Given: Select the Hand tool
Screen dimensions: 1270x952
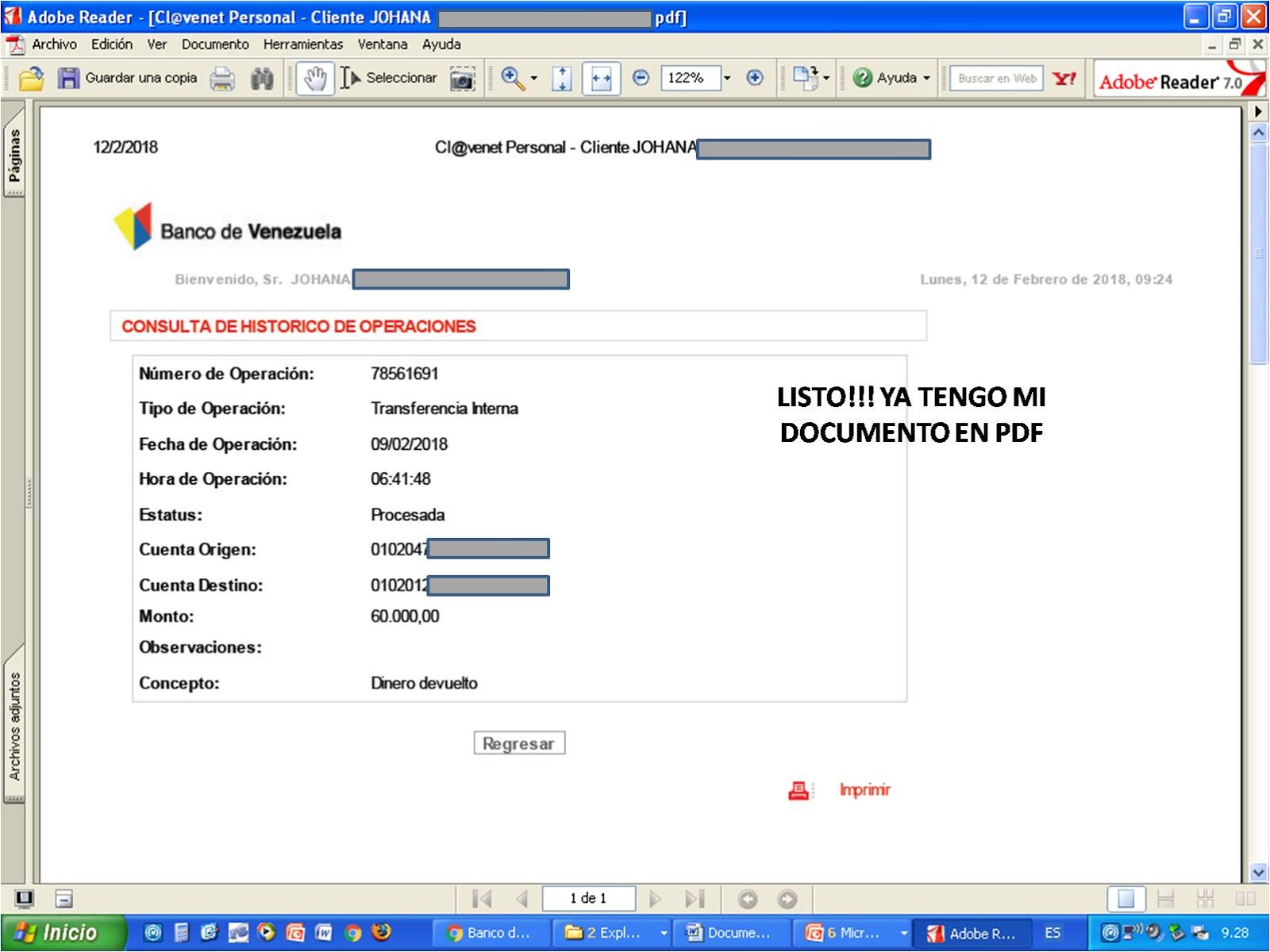Looking at the screenshot, I should (315, 79).
